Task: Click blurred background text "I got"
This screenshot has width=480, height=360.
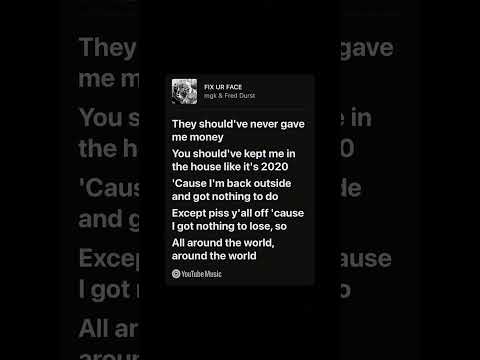Action: coord(109,289)
